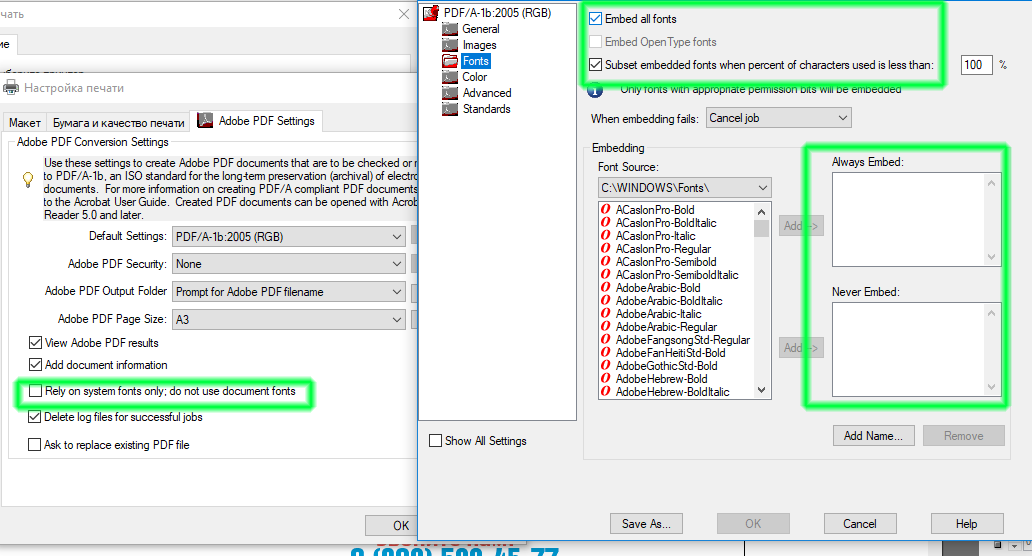
Task: Click the General folder icon in settings tree
Action: click(x=450, y=29)
